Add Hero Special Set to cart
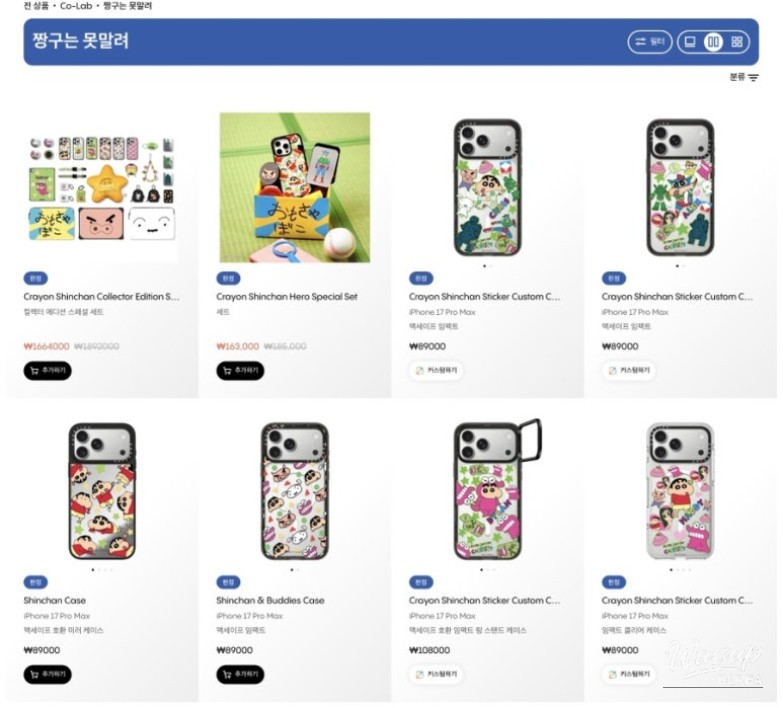This screenshot has width=783, height=708. pos(240,370)
